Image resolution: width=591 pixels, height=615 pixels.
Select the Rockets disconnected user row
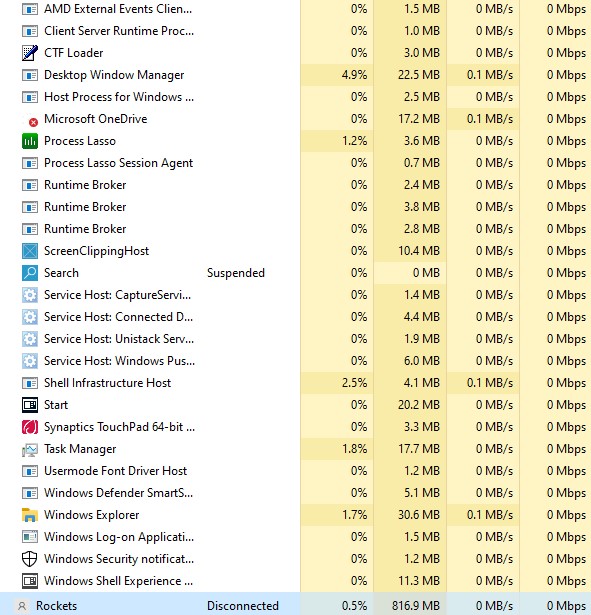pos(295,604)
